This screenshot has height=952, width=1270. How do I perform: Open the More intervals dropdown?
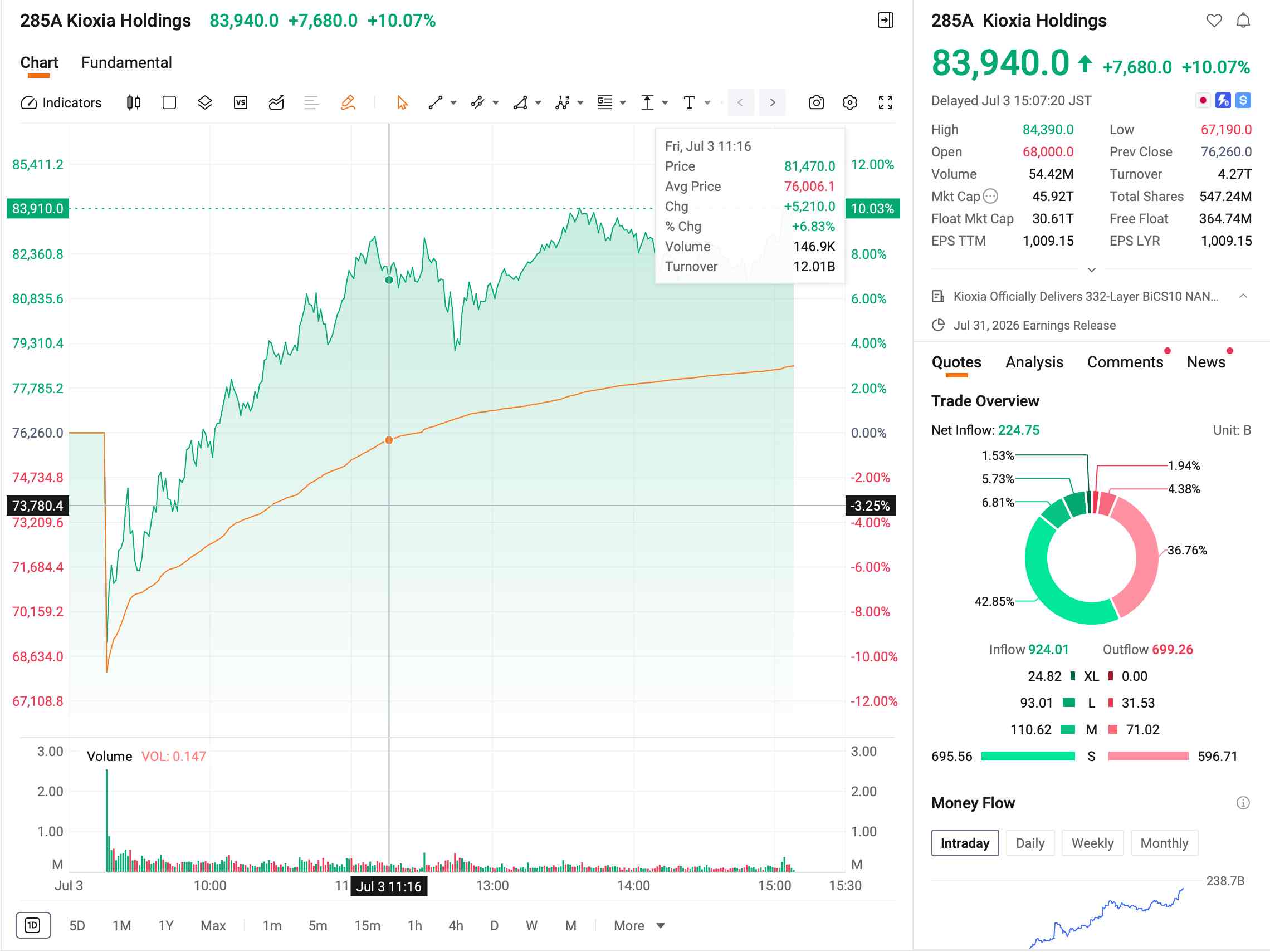coord(639,926)
